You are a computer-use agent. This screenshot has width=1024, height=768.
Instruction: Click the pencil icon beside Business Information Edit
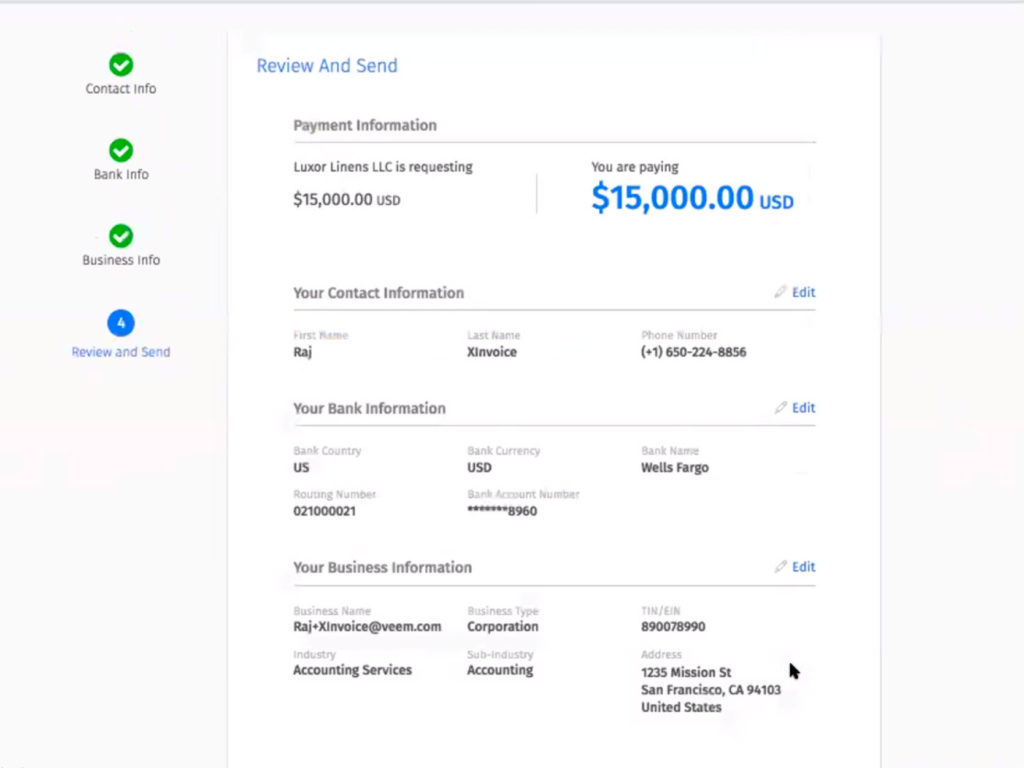[x=780, y=567]
